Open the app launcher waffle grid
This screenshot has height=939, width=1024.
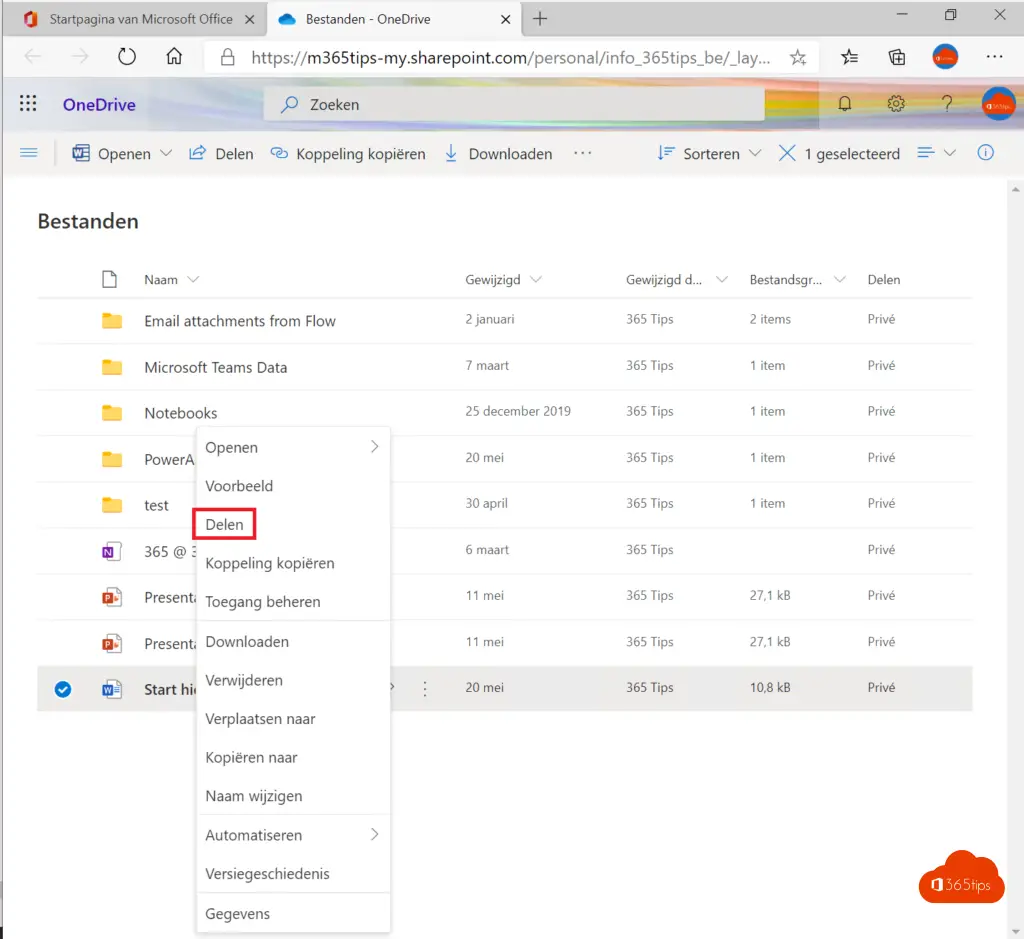(x=28, y=104)
